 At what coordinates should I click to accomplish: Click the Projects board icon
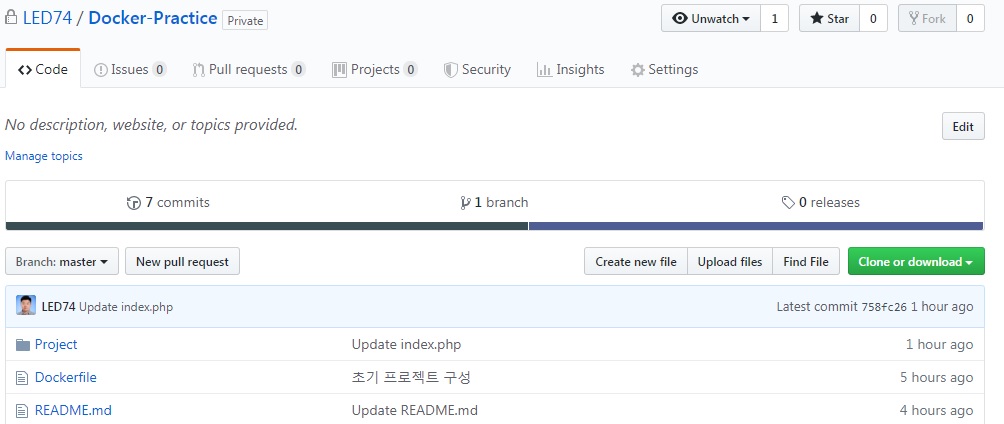[339, 70]
